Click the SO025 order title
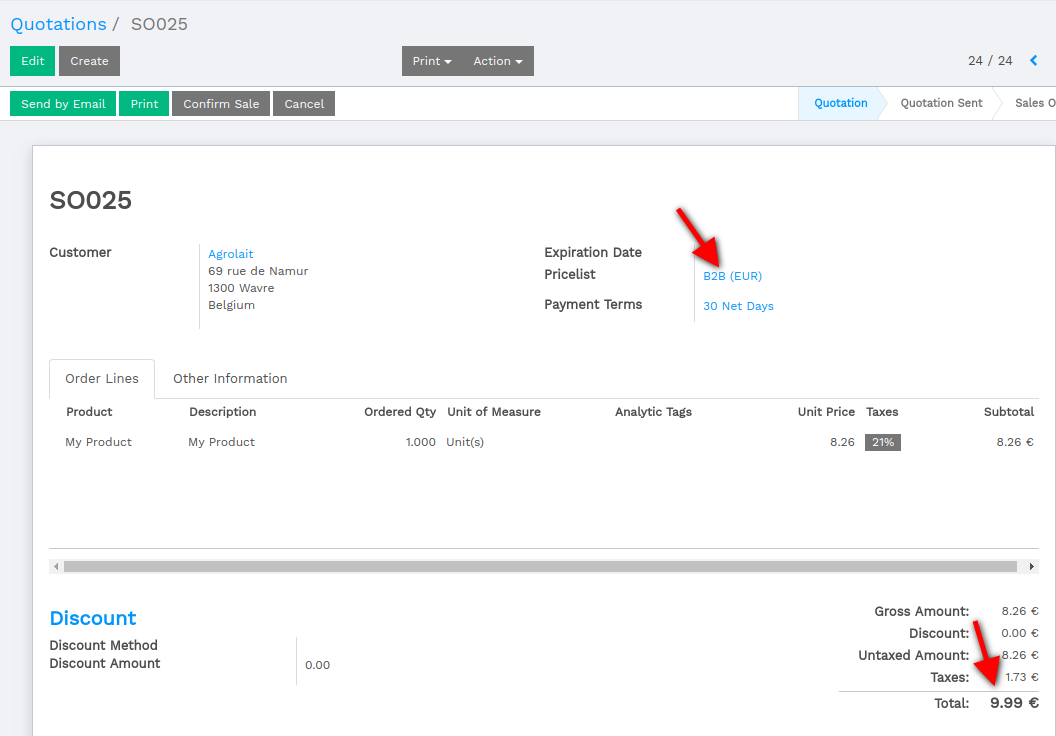This screenshot has width=1056, height=736. click(91, 200)
